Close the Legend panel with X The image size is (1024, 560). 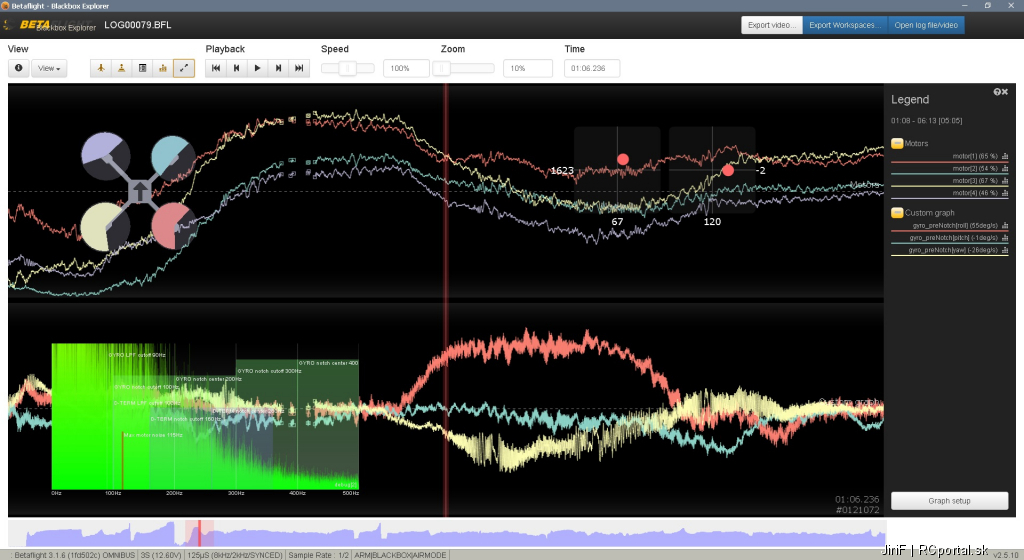(1005, 92)
